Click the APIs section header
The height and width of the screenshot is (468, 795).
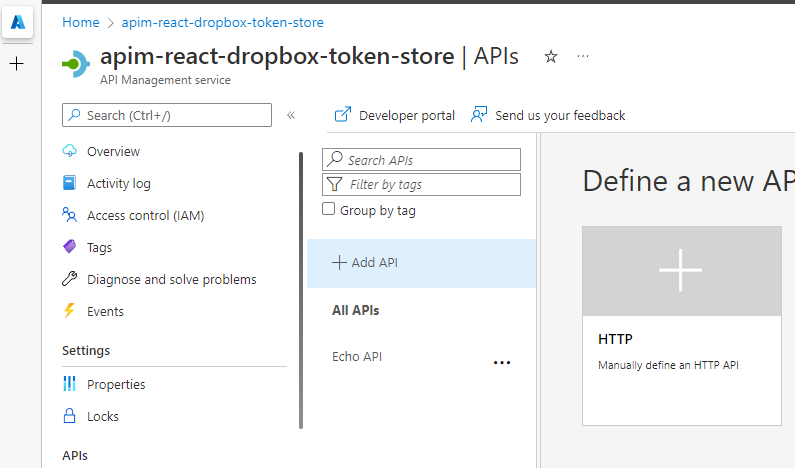pos(75,456)
